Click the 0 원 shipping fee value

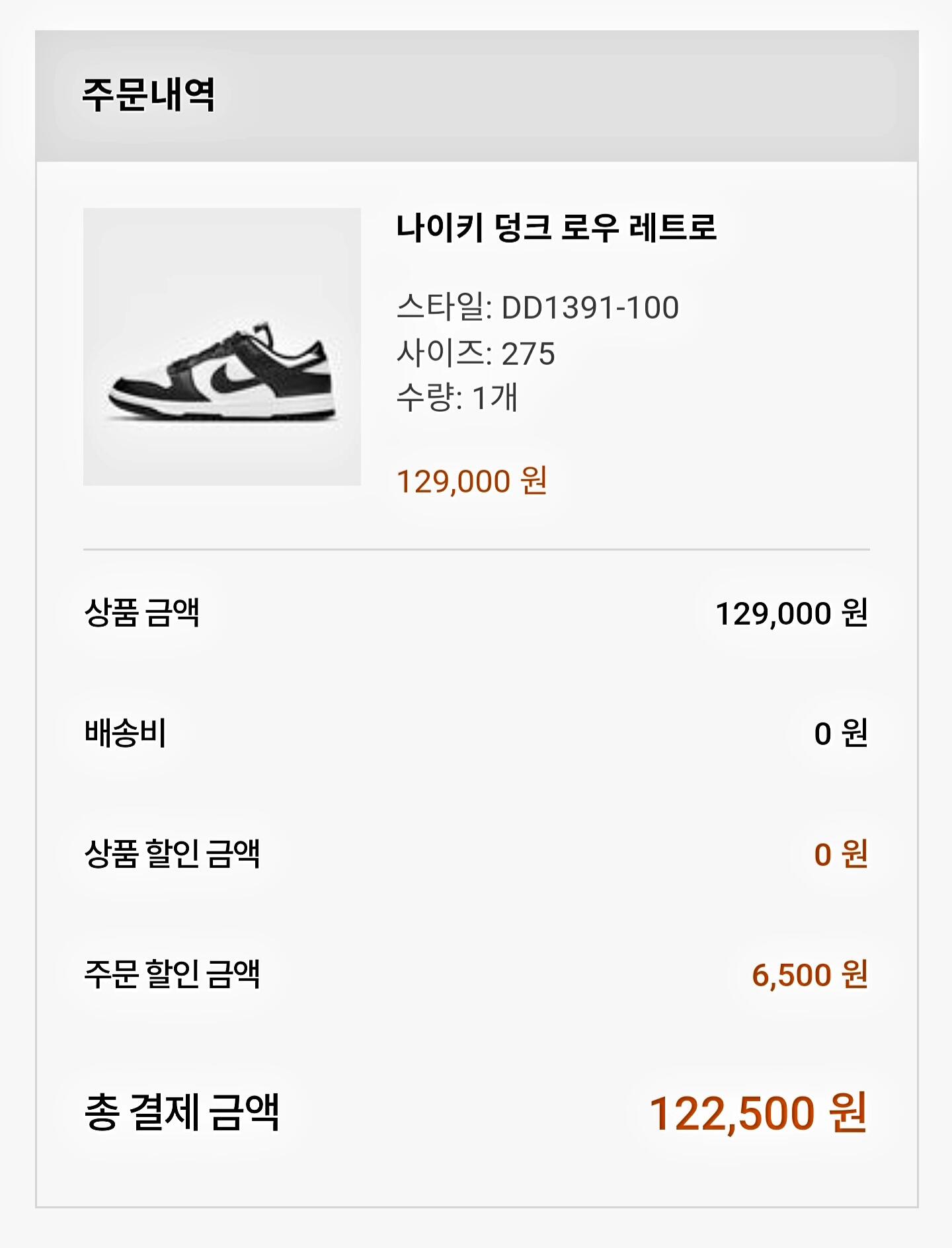tap(840, 733)
